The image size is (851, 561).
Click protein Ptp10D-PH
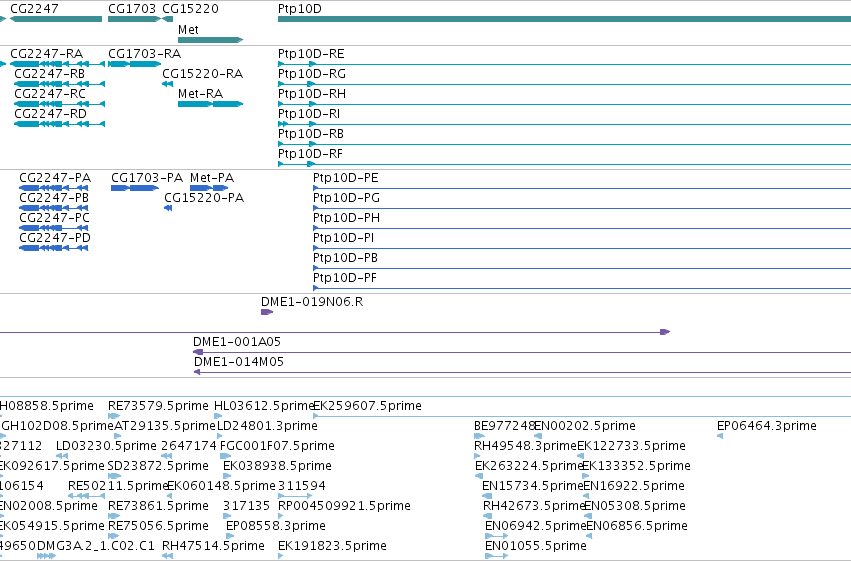point(582,228)
